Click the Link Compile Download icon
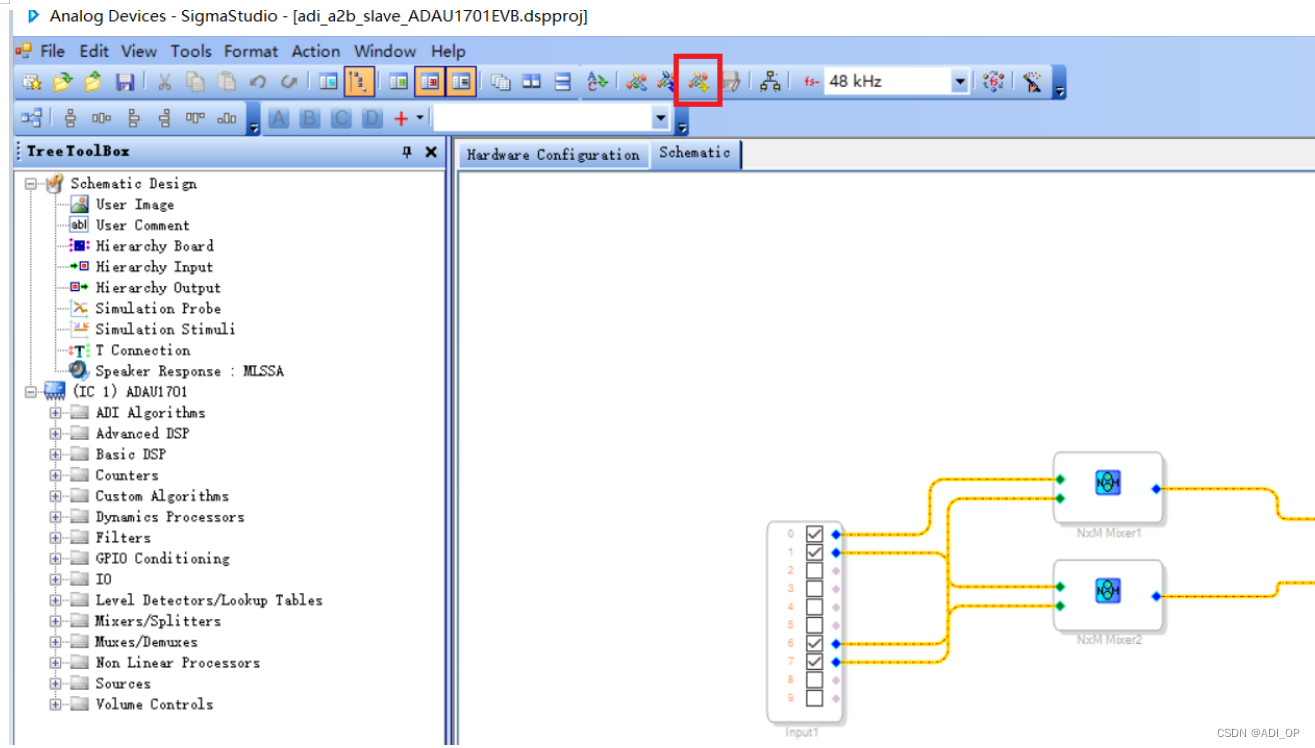1315x748 pixels. [x=699, y=82]
